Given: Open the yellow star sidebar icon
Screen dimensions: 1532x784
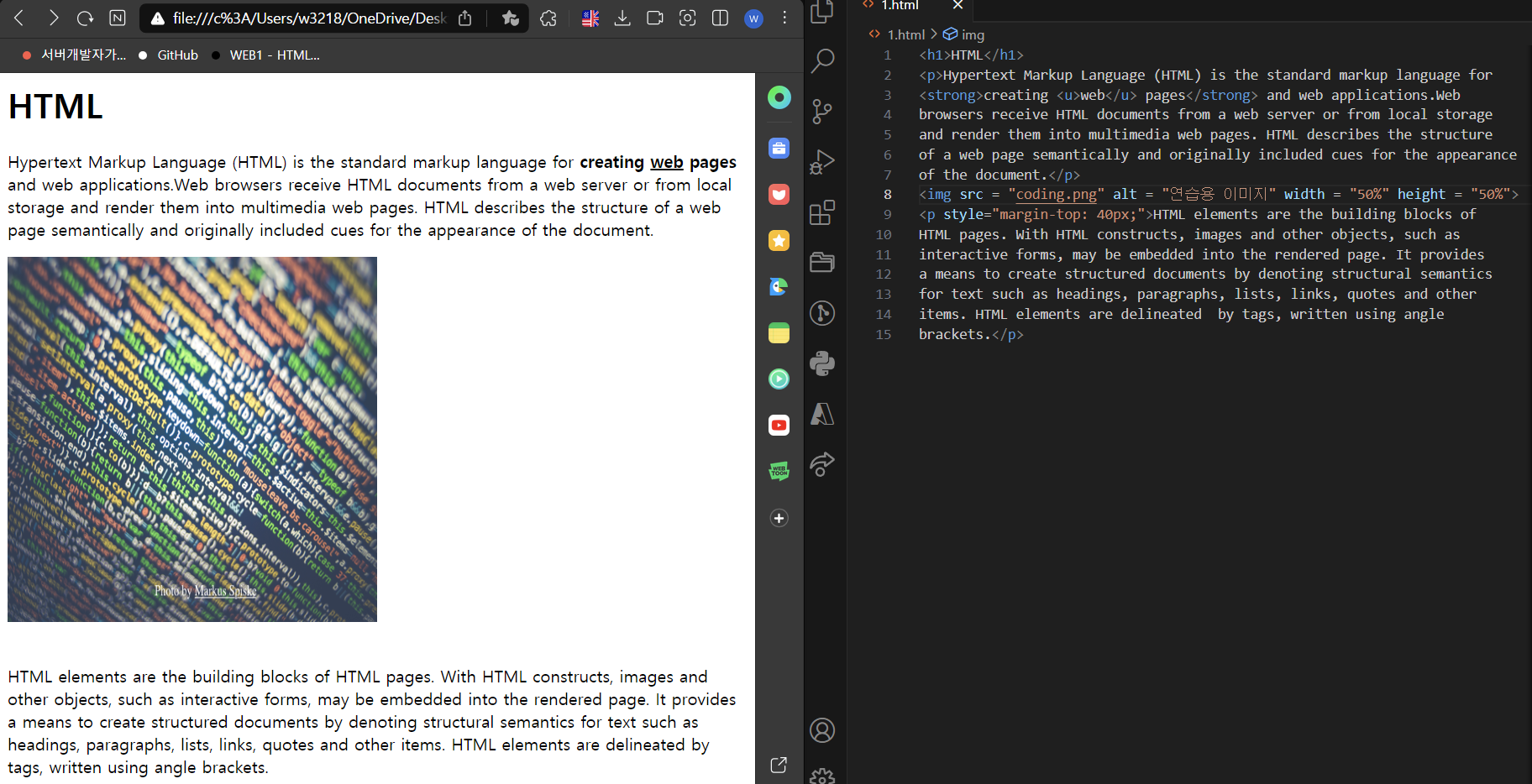Looking at the screenshot, I should click(x=779, y=241).
